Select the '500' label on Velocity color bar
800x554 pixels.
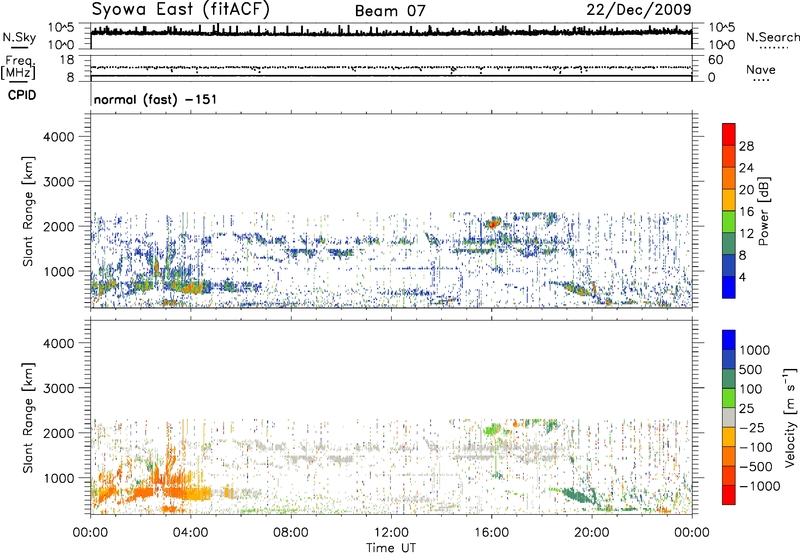pos(751,369)
